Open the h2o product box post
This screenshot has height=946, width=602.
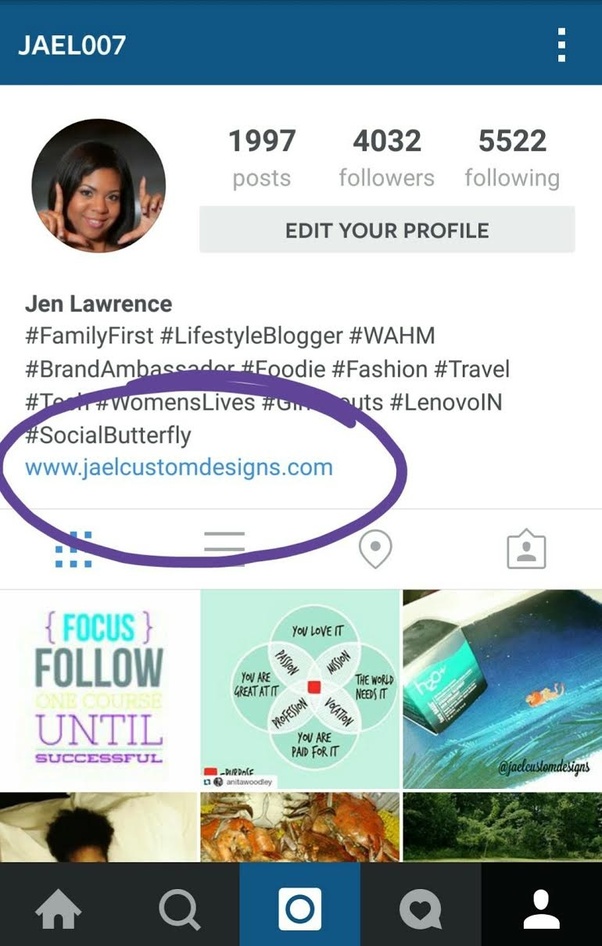pyautogui.click(x=502, y=689)
